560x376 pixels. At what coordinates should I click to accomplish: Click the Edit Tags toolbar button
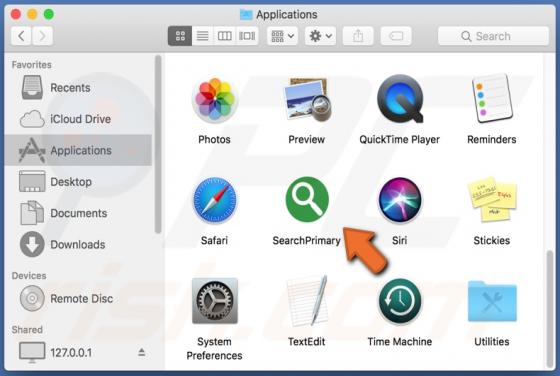396,36
